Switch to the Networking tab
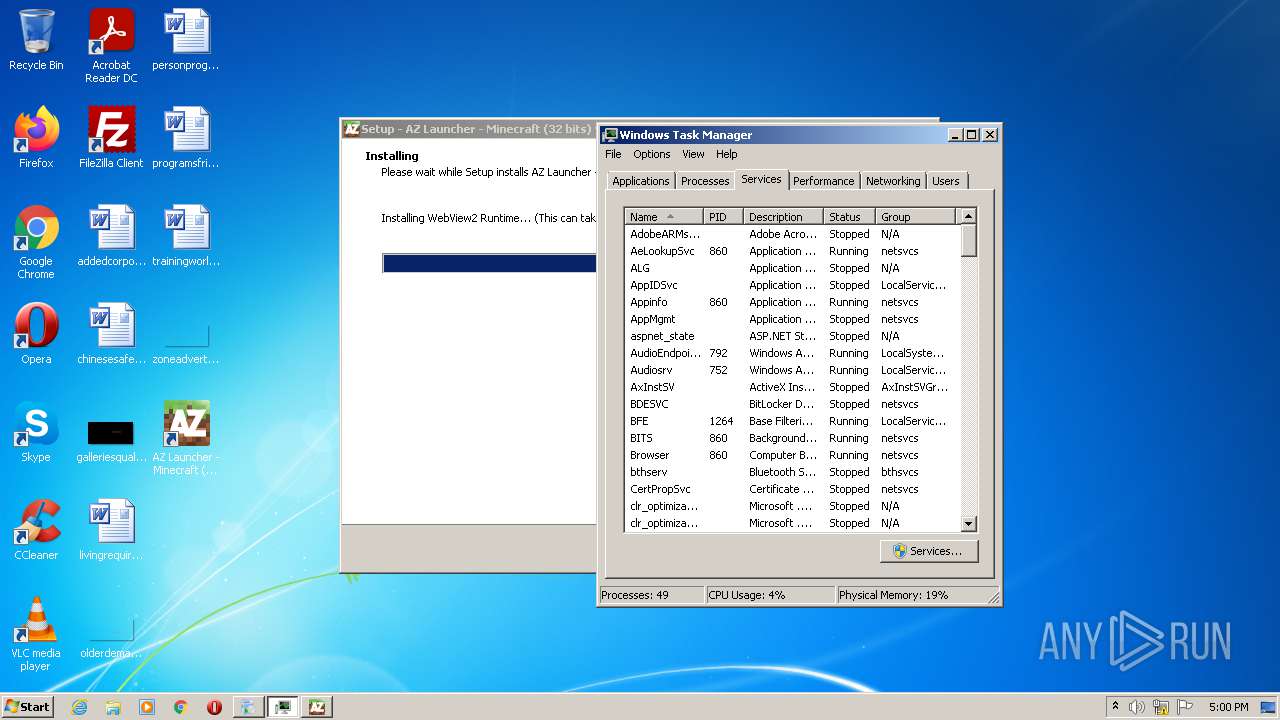Image resolution: width=1280 pixels, height=720 pixels. click(x=893, y=181)
